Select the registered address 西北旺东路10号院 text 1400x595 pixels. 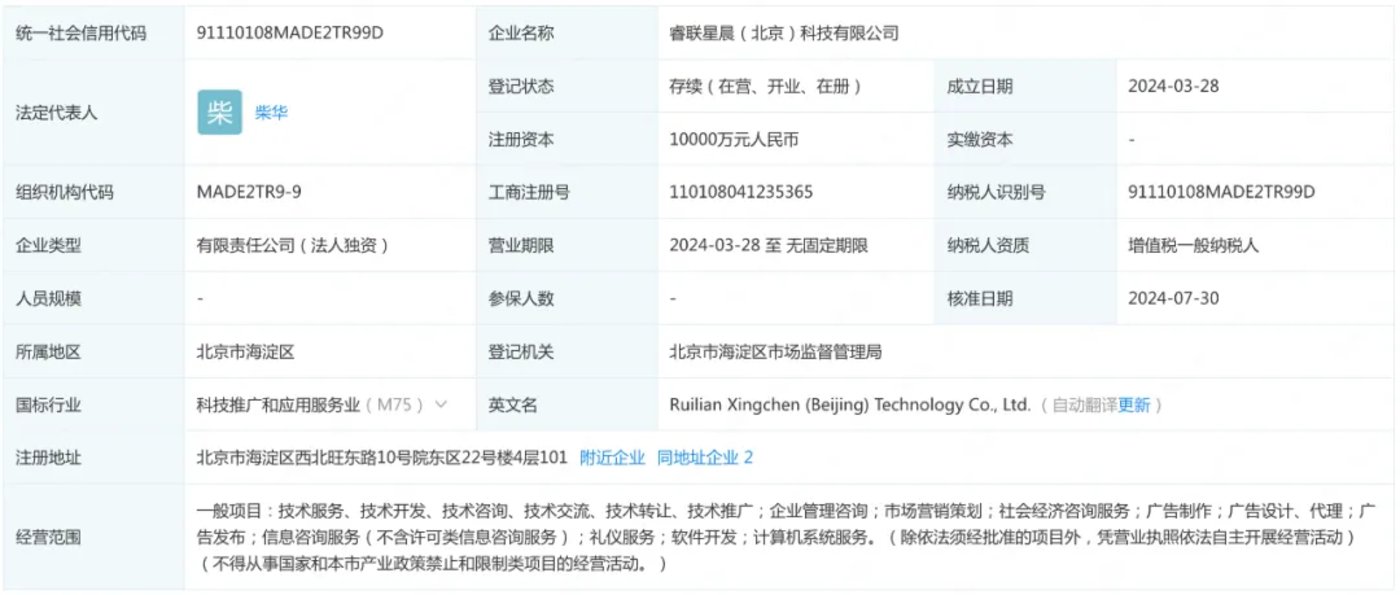coord(382,458)
